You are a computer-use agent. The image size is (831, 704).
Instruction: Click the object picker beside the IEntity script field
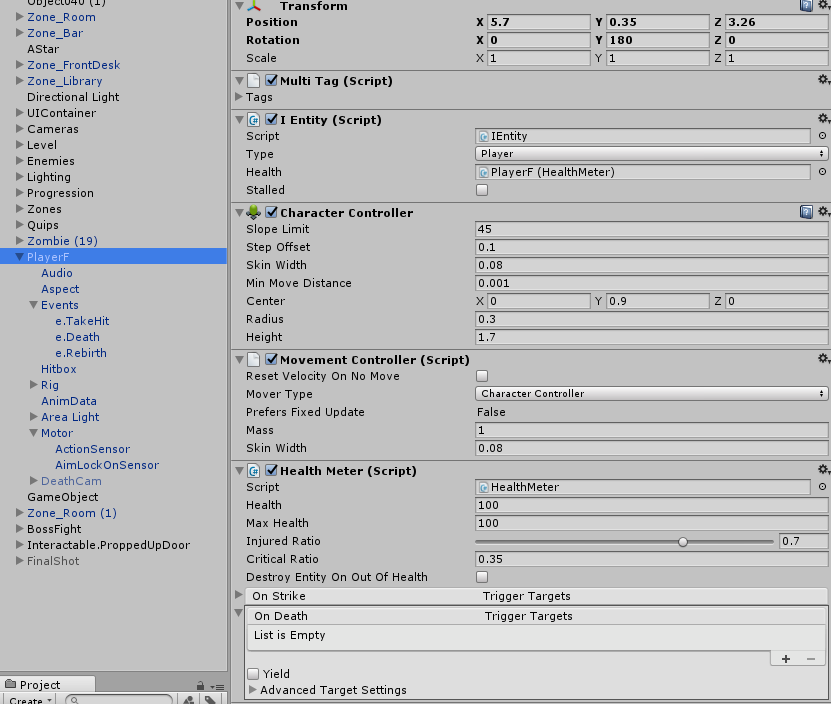[x=821, y=136]
